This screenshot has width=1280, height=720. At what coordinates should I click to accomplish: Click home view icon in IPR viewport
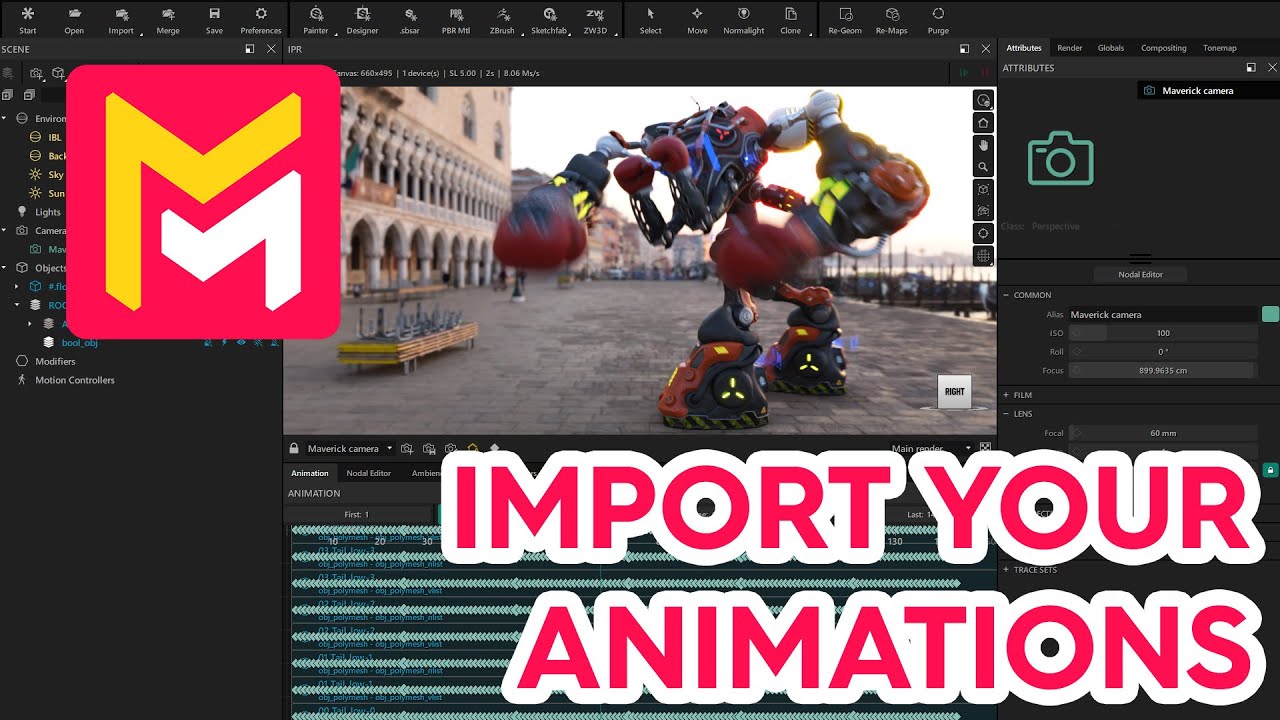click(x=984, y=123)
